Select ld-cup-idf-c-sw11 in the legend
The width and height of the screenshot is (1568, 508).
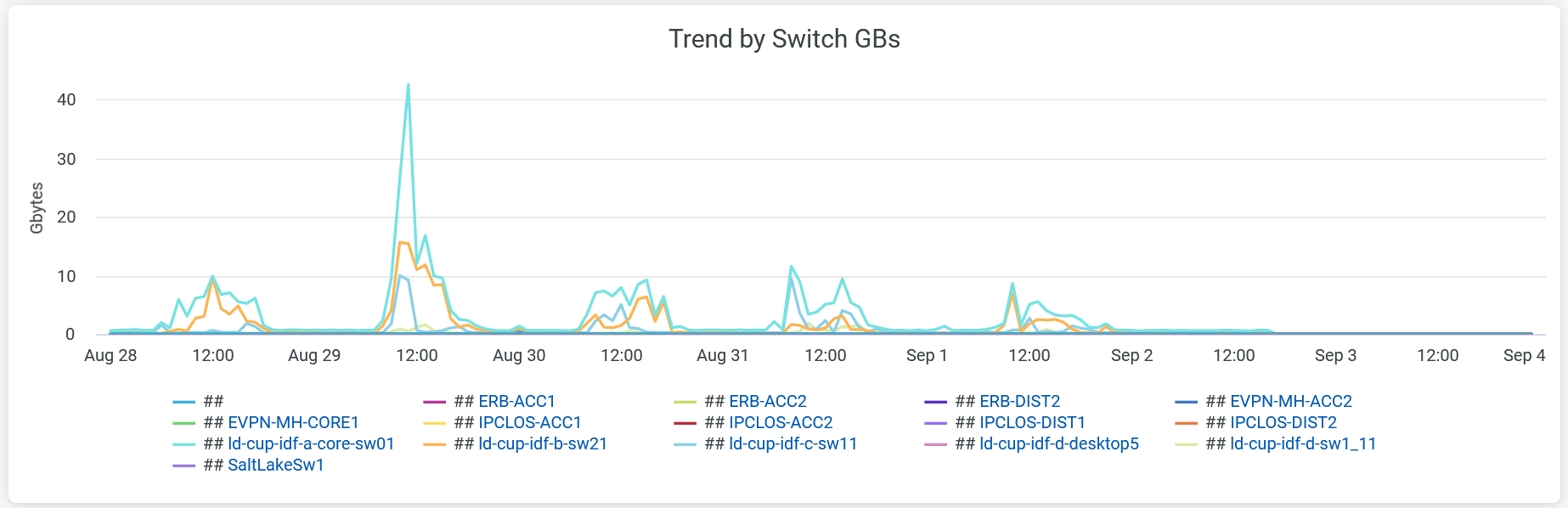click(x=793, y=443)
